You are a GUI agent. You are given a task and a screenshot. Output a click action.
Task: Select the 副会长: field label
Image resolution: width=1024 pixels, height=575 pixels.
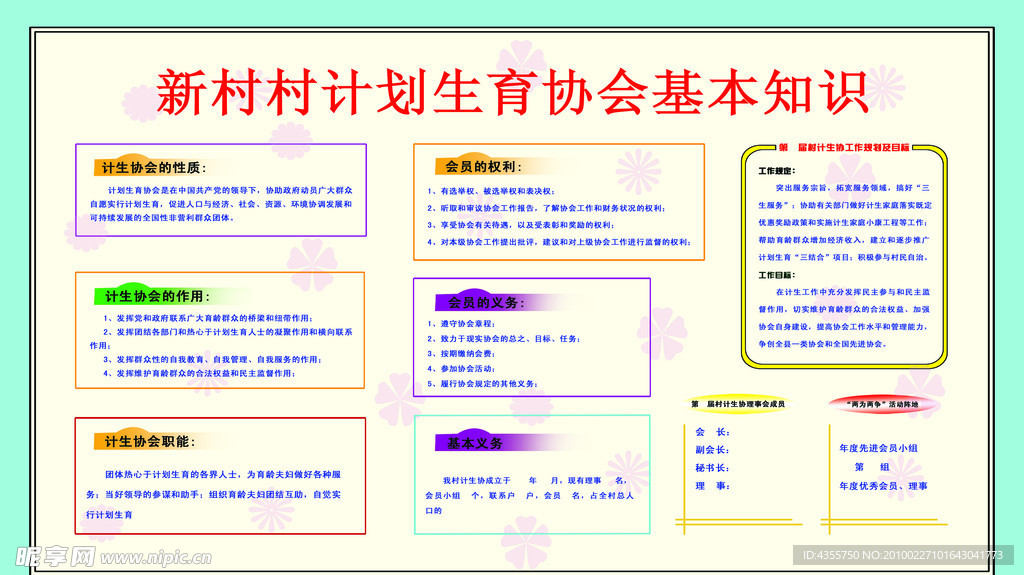pos(712,450)
